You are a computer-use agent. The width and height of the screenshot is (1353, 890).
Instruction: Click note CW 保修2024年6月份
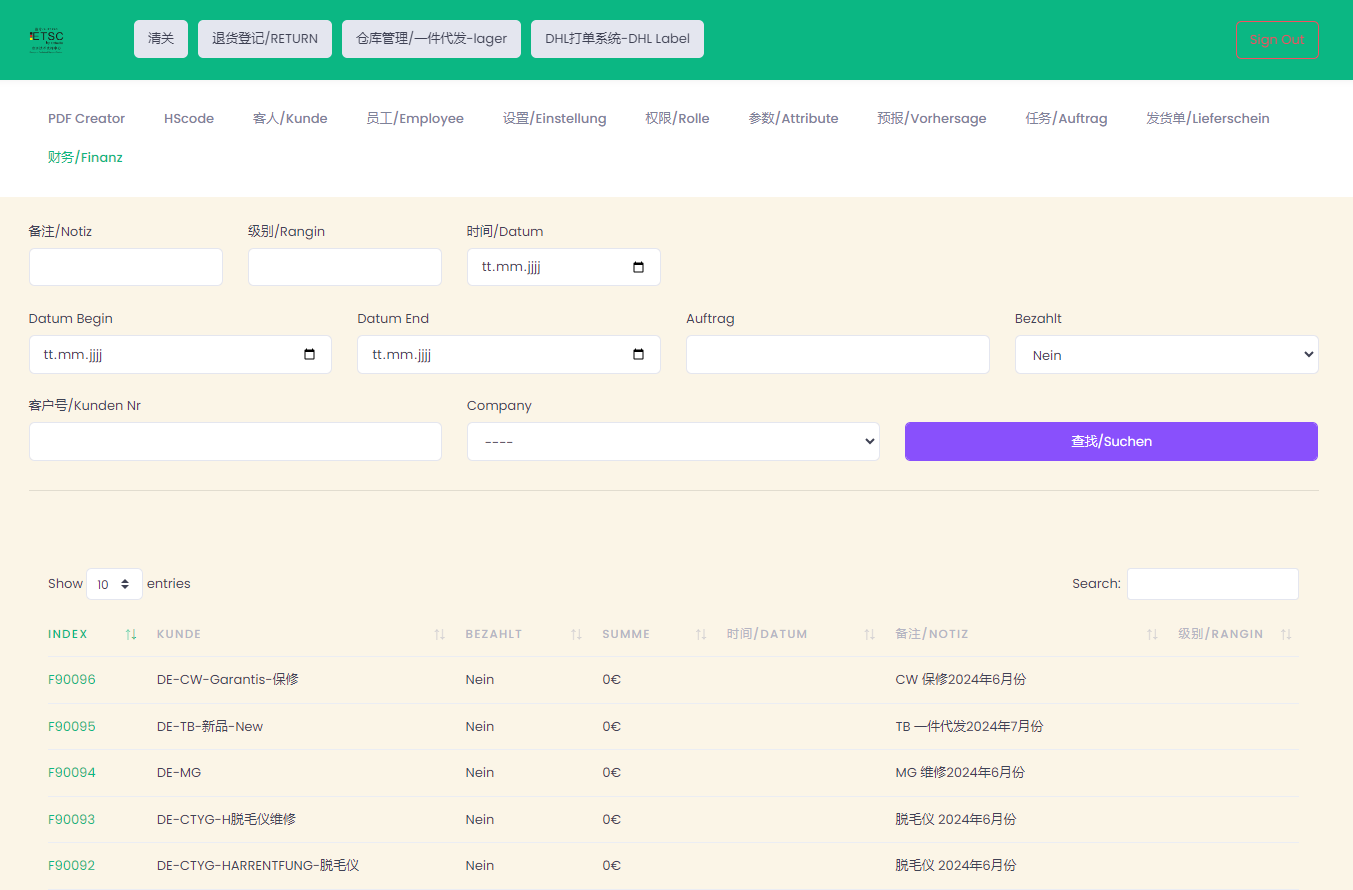click(961, 679)
